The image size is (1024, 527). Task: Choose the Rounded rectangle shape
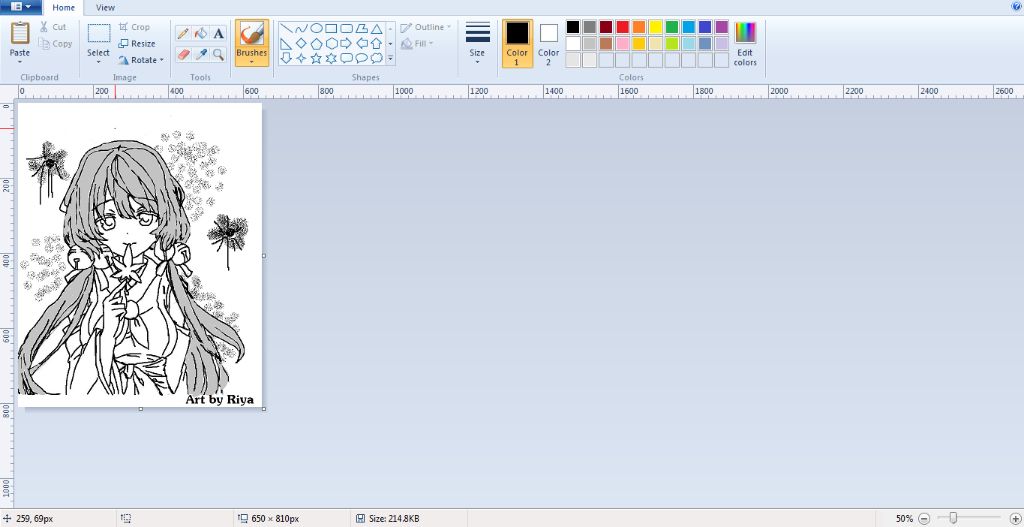tap(346, 29)
